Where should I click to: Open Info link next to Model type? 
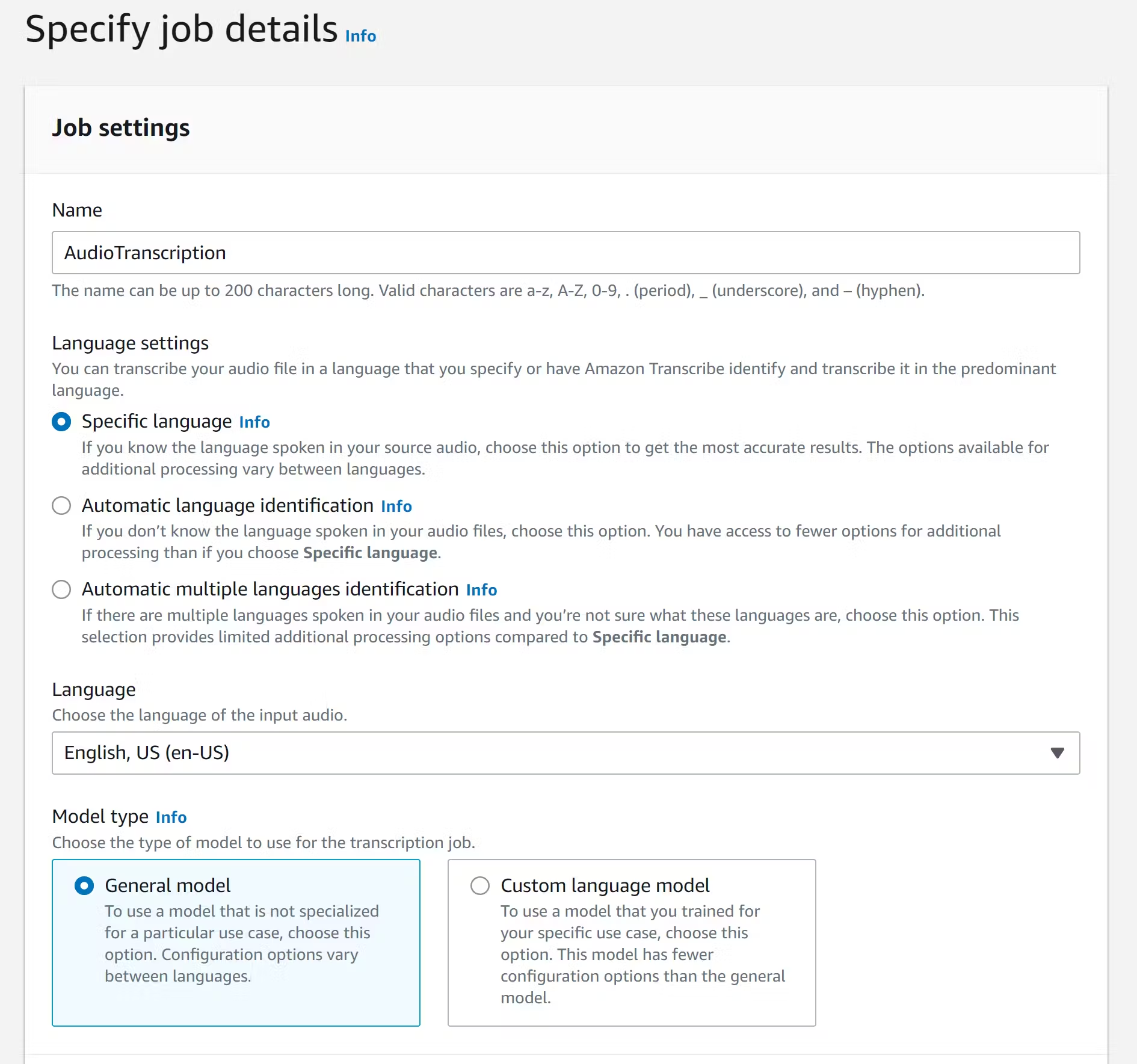[x=171, y=817]
